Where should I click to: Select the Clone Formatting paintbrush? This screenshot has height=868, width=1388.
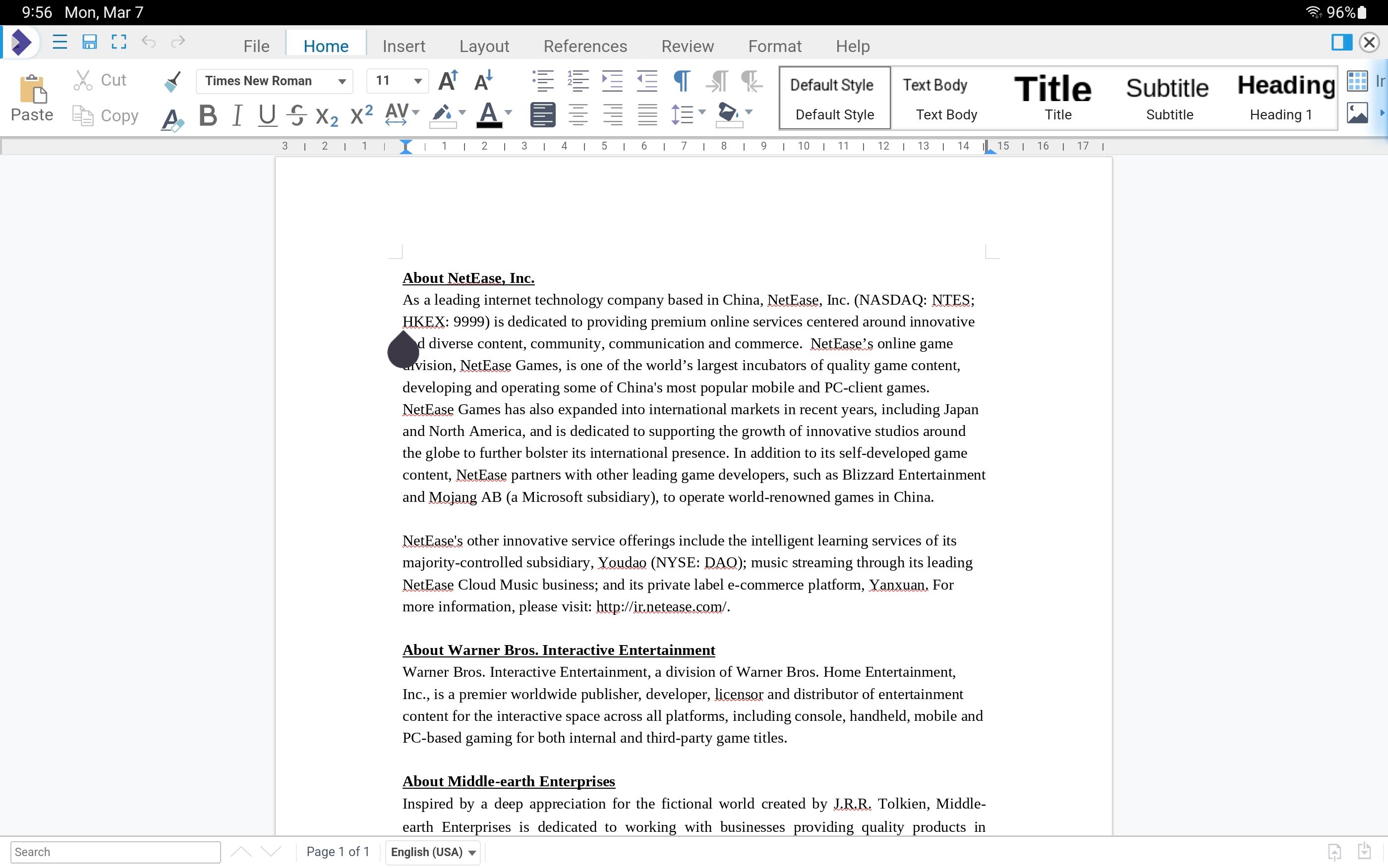point(173,81)
